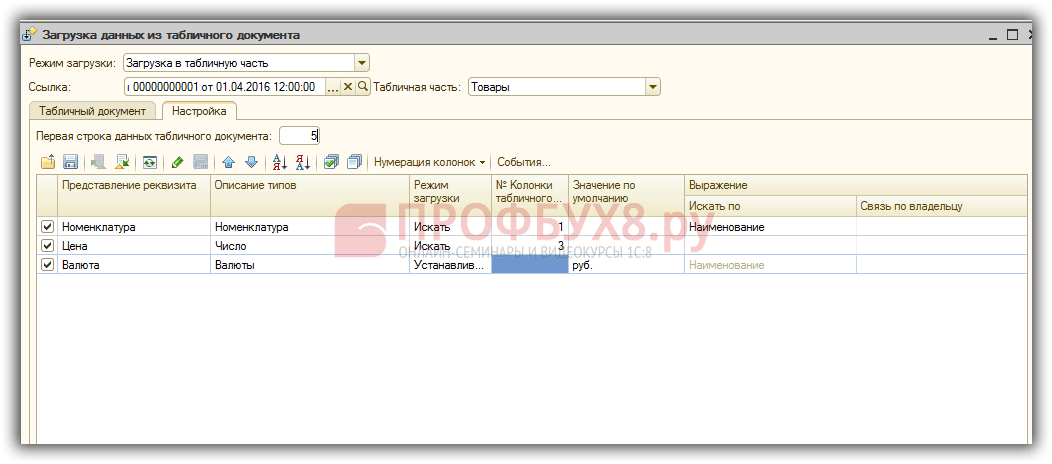Click greyed Наименование cell in Валюта row
This screenshot has width=1052, height=464.
[771, 264]
